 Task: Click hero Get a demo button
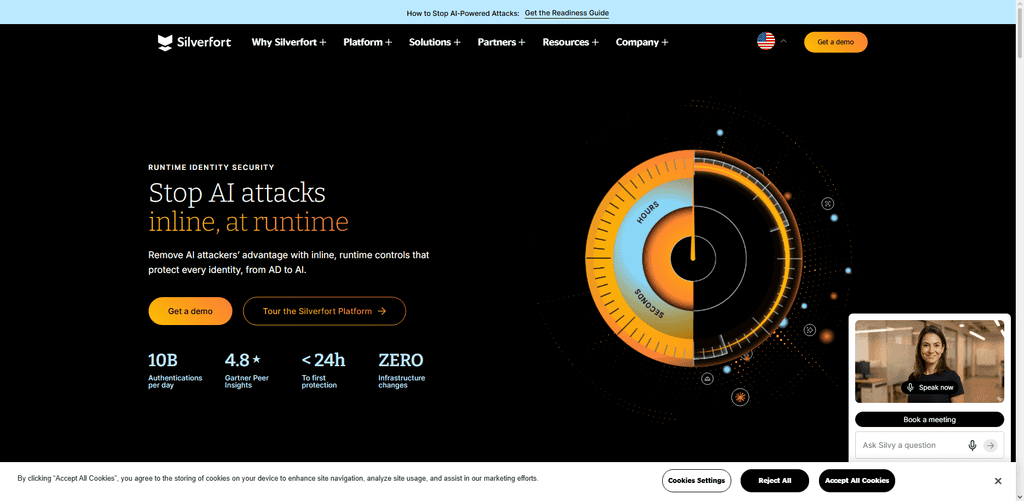click(190, 311)
